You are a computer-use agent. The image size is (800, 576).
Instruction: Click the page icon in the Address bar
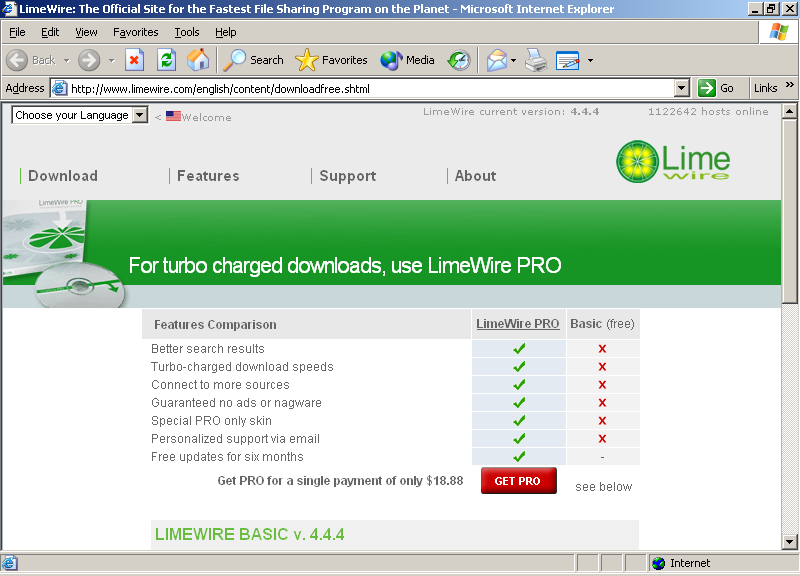pyautogui.click(x=60, y=88)
